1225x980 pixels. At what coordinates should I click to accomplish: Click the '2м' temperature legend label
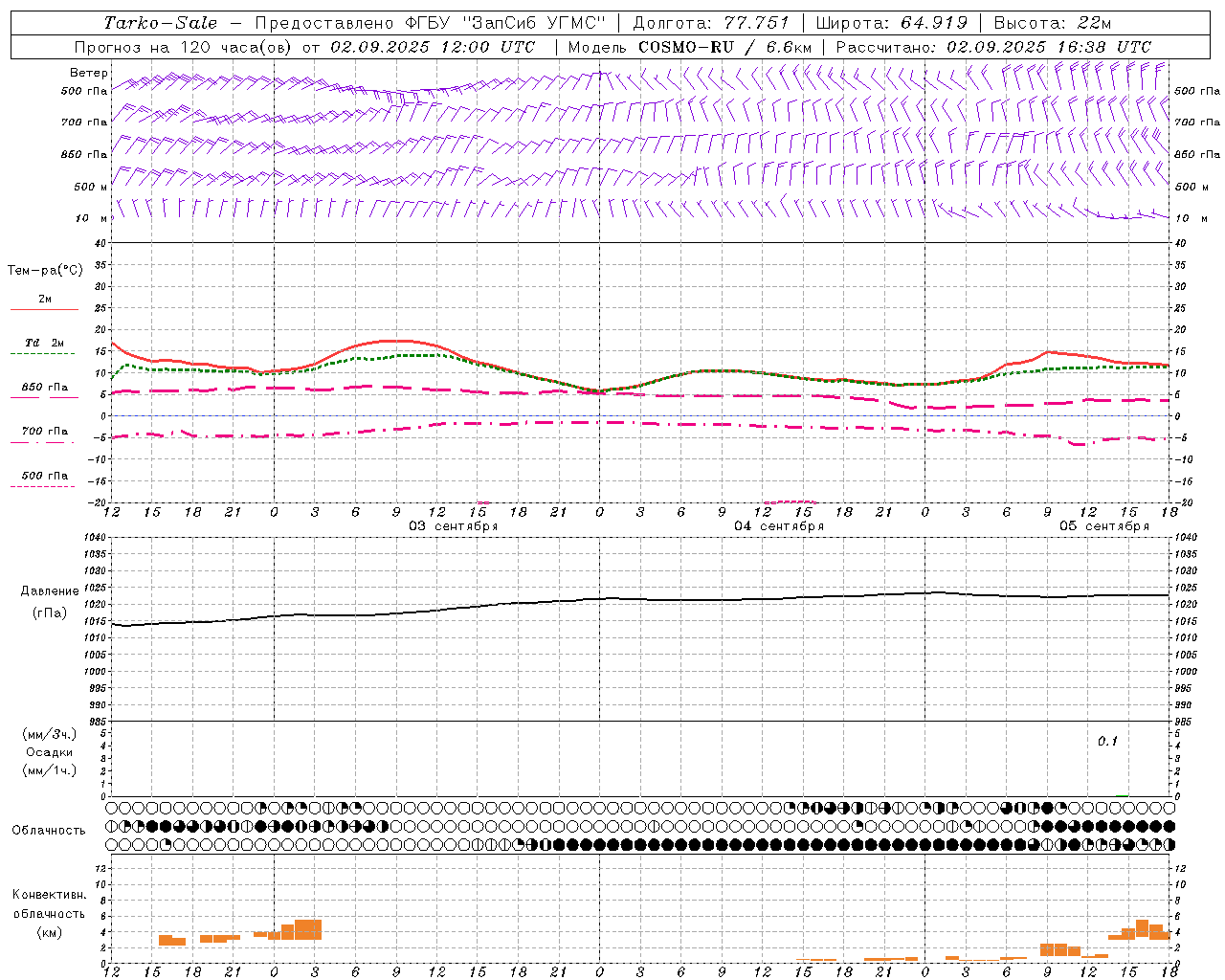[x=45, y=299]
